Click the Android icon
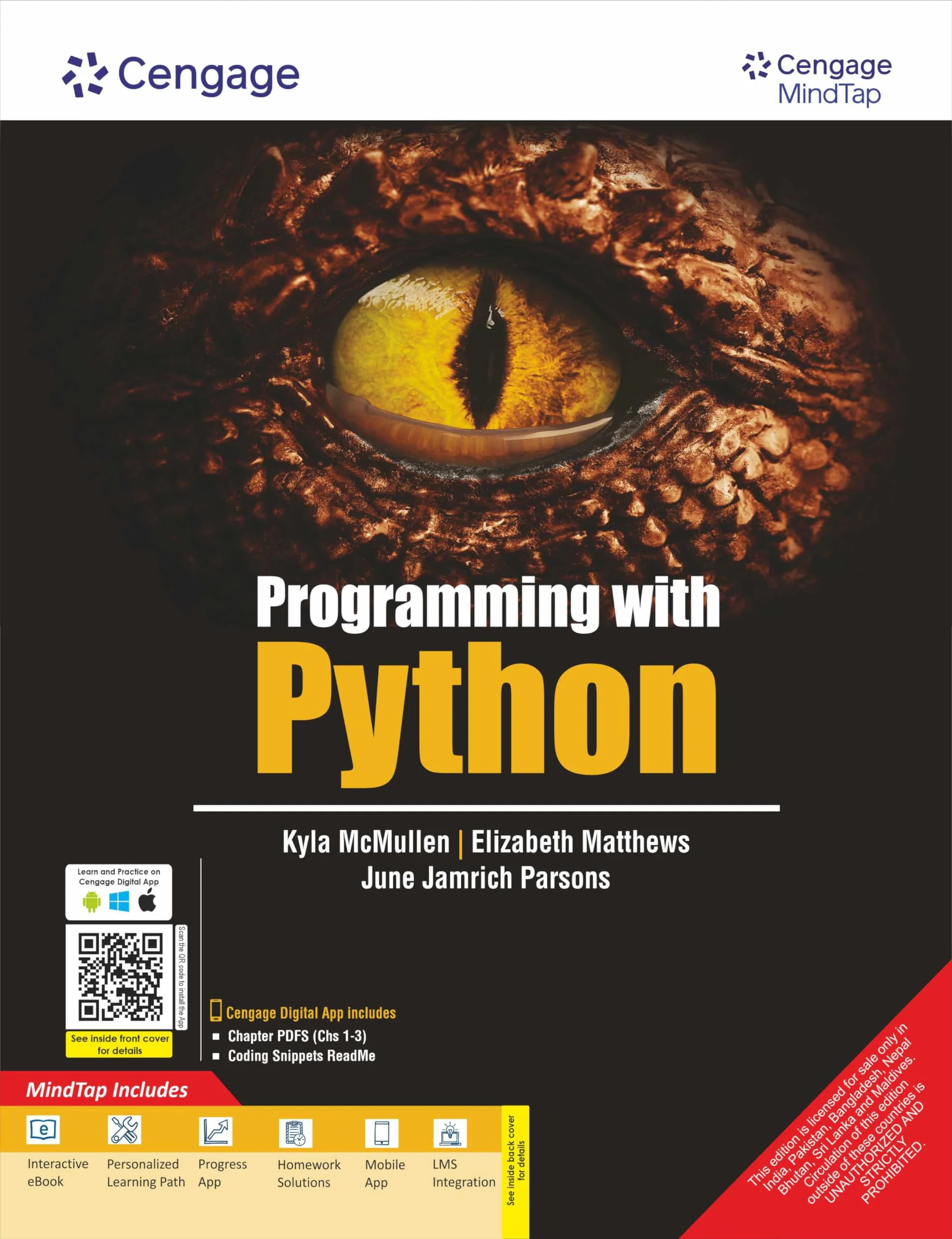This screenshot has height=1239, width=952. pos(91,902)
